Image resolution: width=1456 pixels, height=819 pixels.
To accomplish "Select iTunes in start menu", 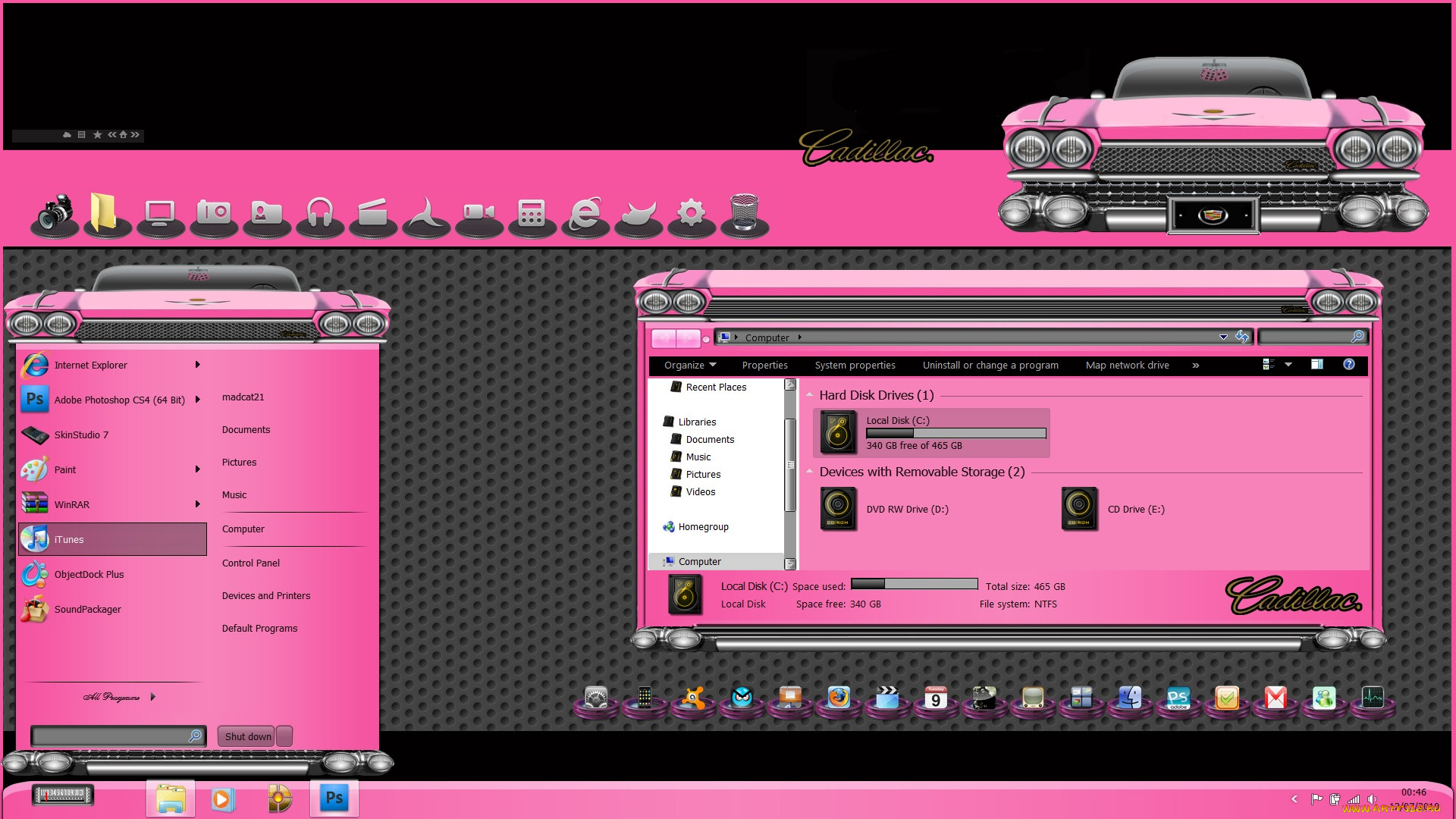I will coord(112,539).
